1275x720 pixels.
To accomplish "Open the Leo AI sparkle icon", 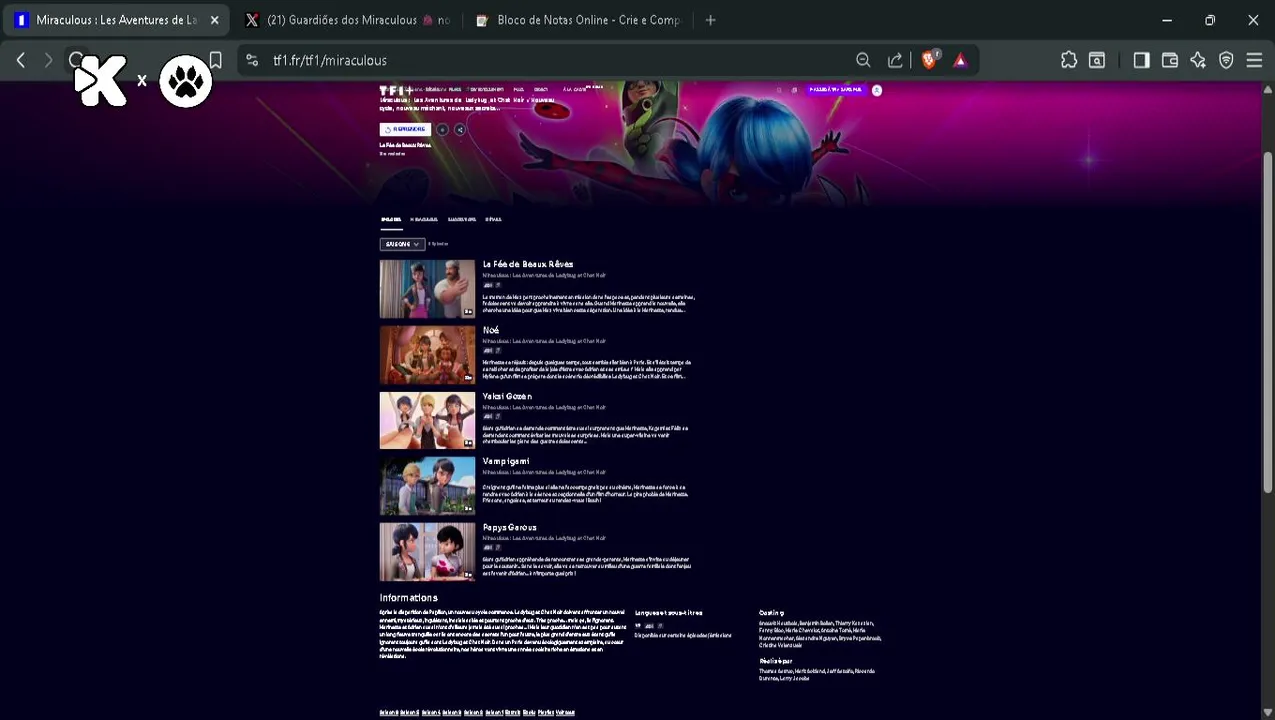I will click(x=1198, y=60).
